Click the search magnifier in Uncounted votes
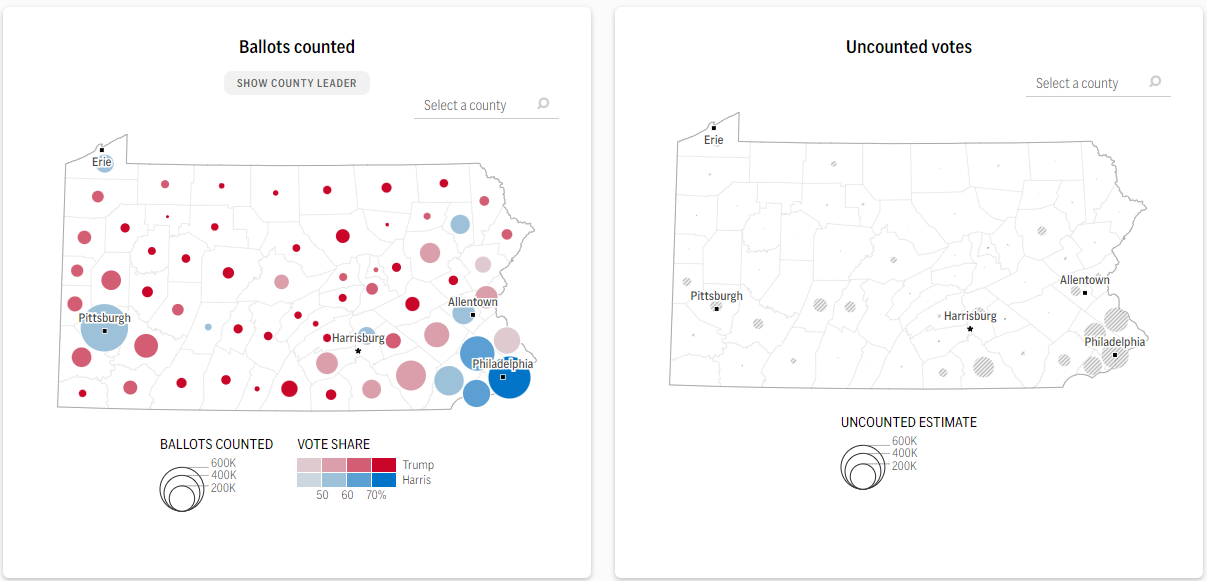 [x=1155, y=82]
